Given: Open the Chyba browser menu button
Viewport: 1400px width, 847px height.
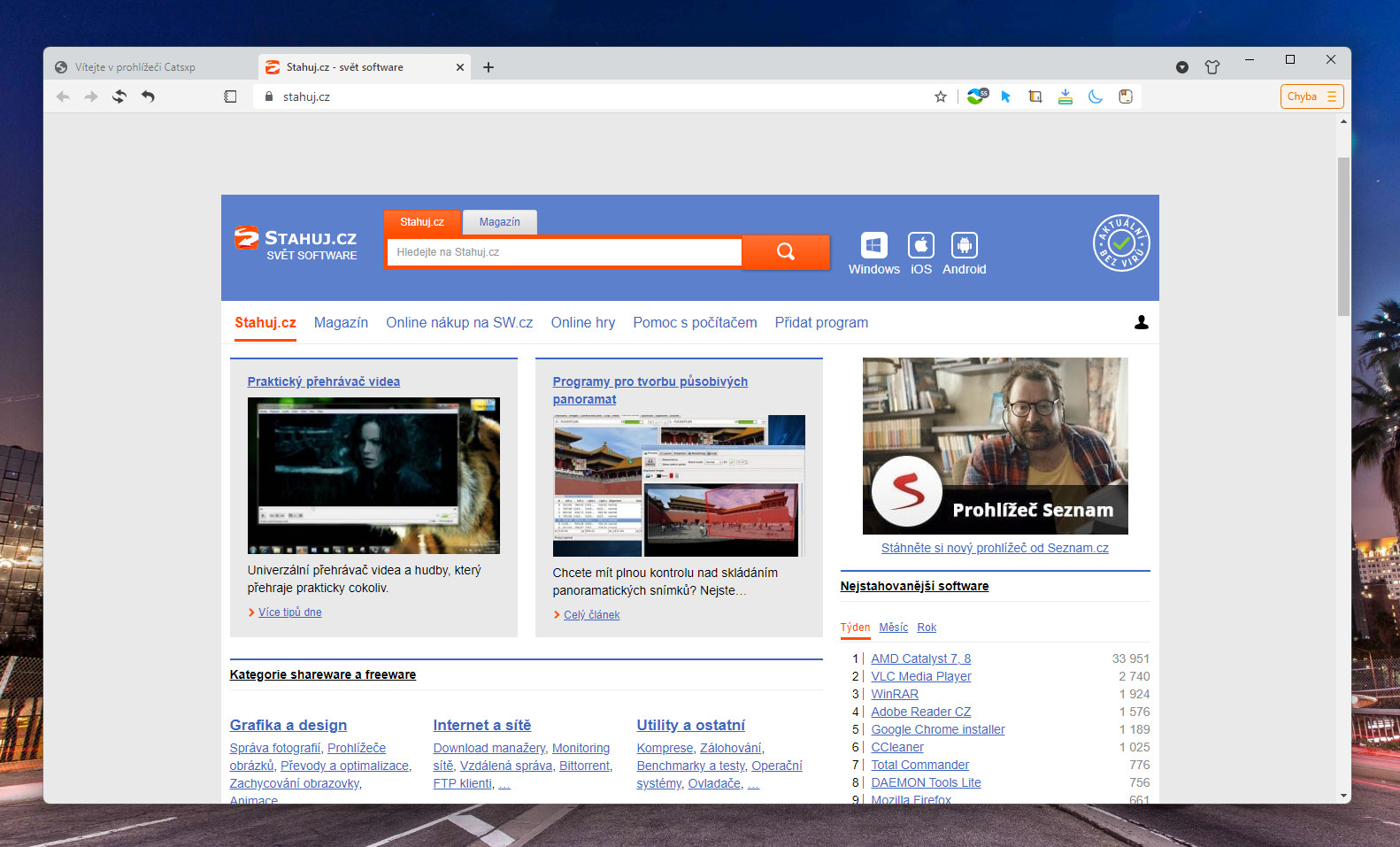Looking at the screenshot, I should (x=1312, y=96).
